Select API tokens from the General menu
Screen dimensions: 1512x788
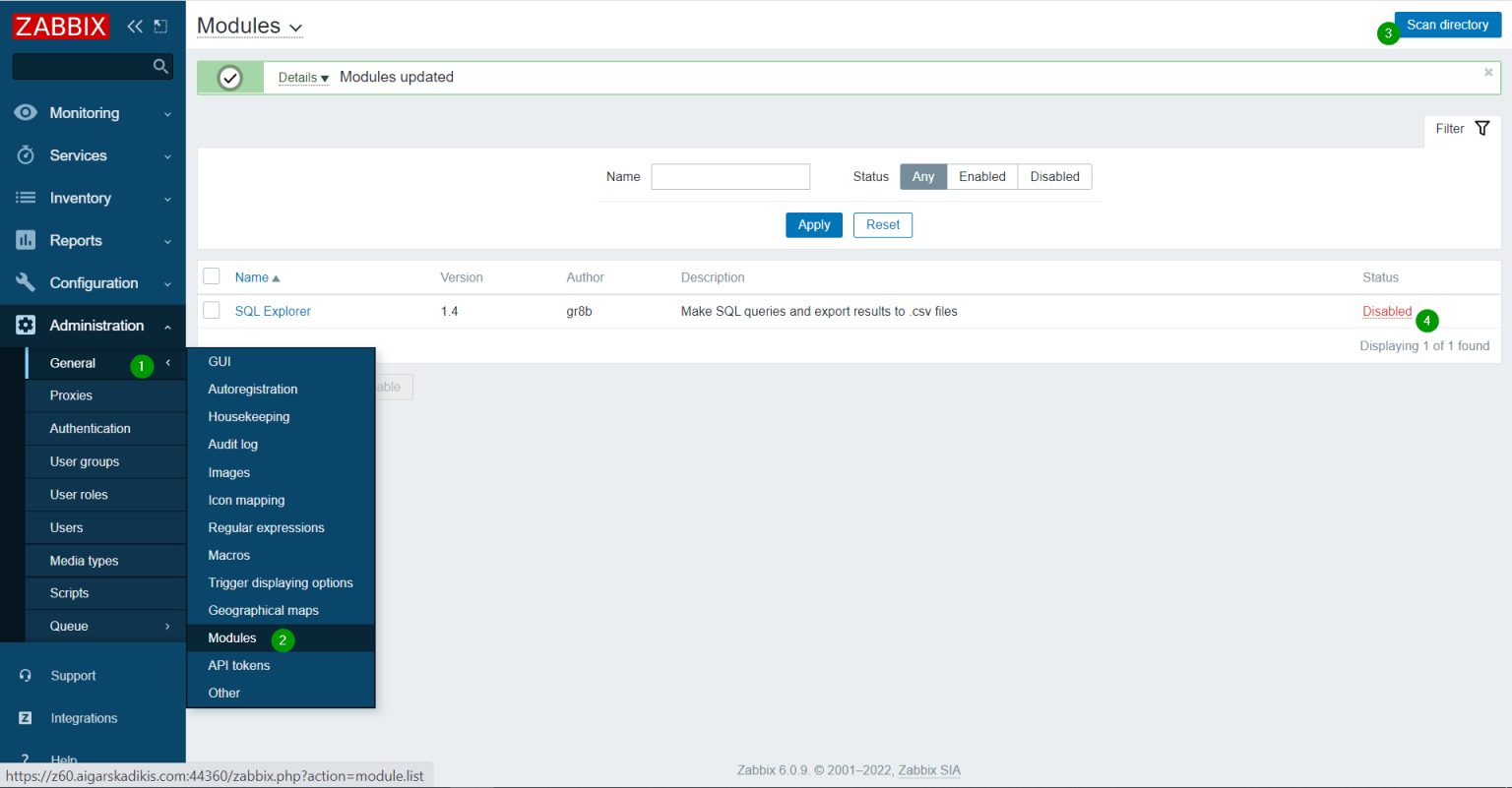click(236, 665)
